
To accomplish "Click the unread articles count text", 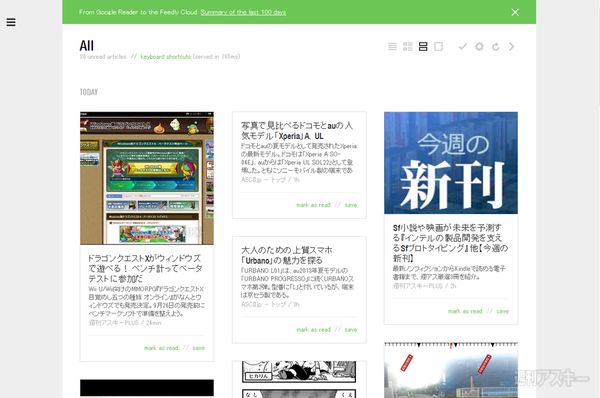I will pyautogui.click(x=103, y=57).
